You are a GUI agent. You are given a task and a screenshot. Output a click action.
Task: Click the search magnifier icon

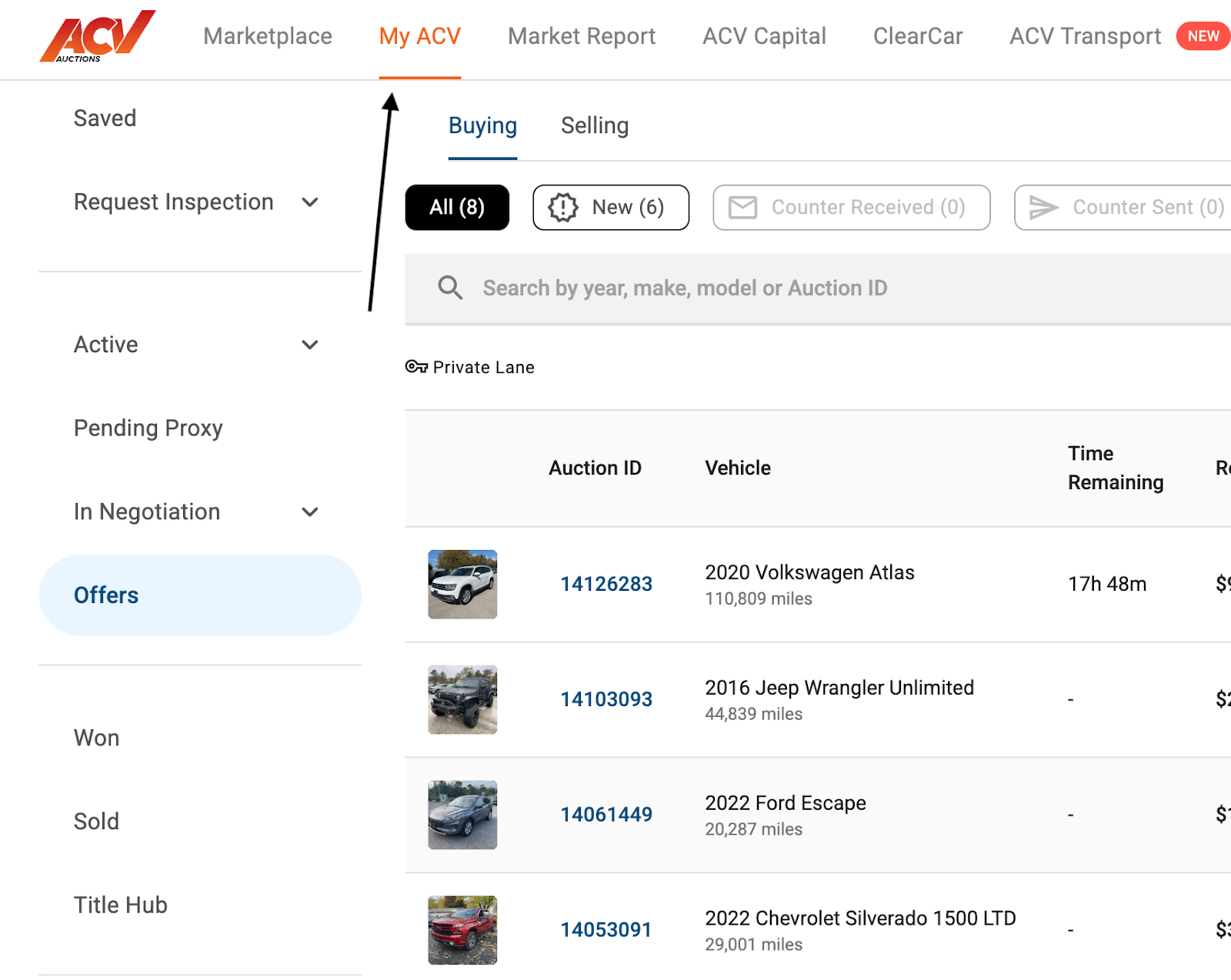pyautogui.click(x=450, y=288)
